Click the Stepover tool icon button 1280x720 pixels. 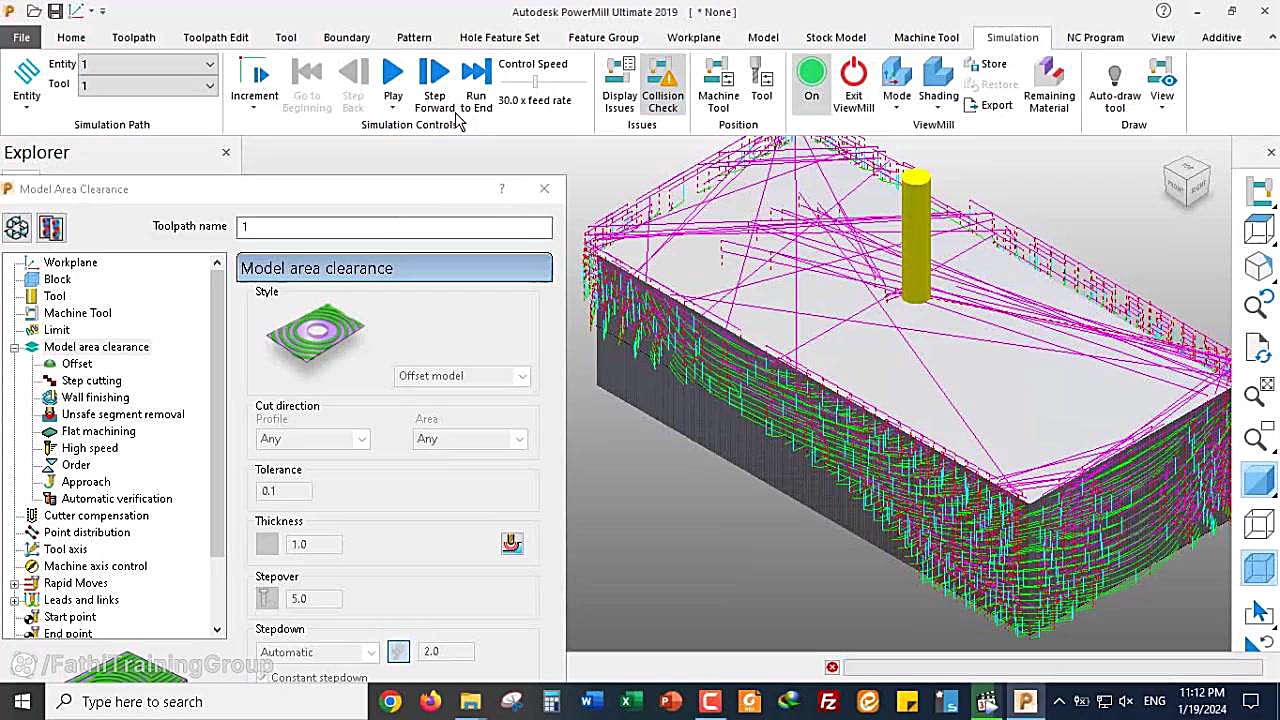(x=267, y=598)
